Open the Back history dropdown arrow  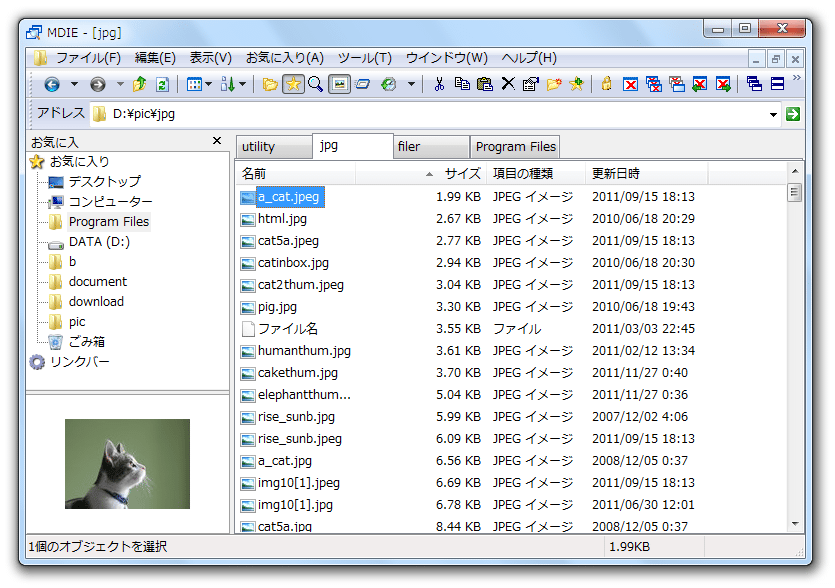pos(74,84)
